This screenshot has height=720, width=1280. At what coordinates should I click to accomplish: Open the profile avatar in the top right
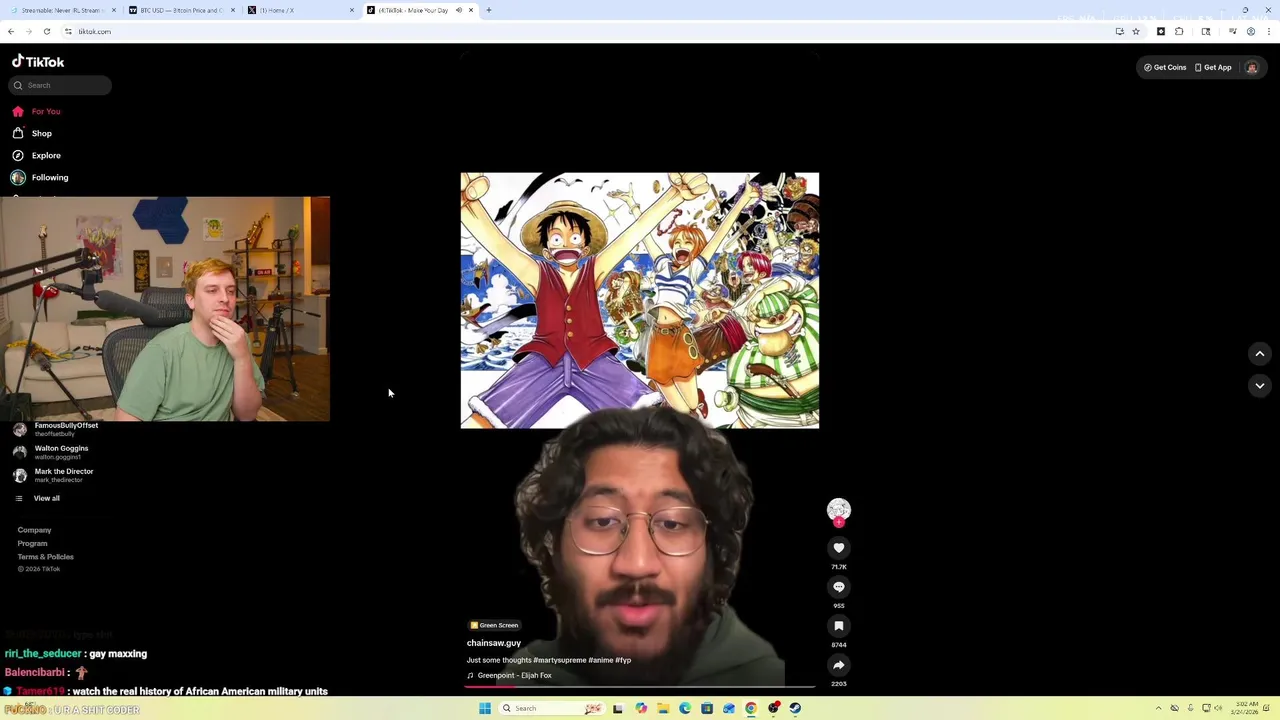click(x=1251, y=67)
